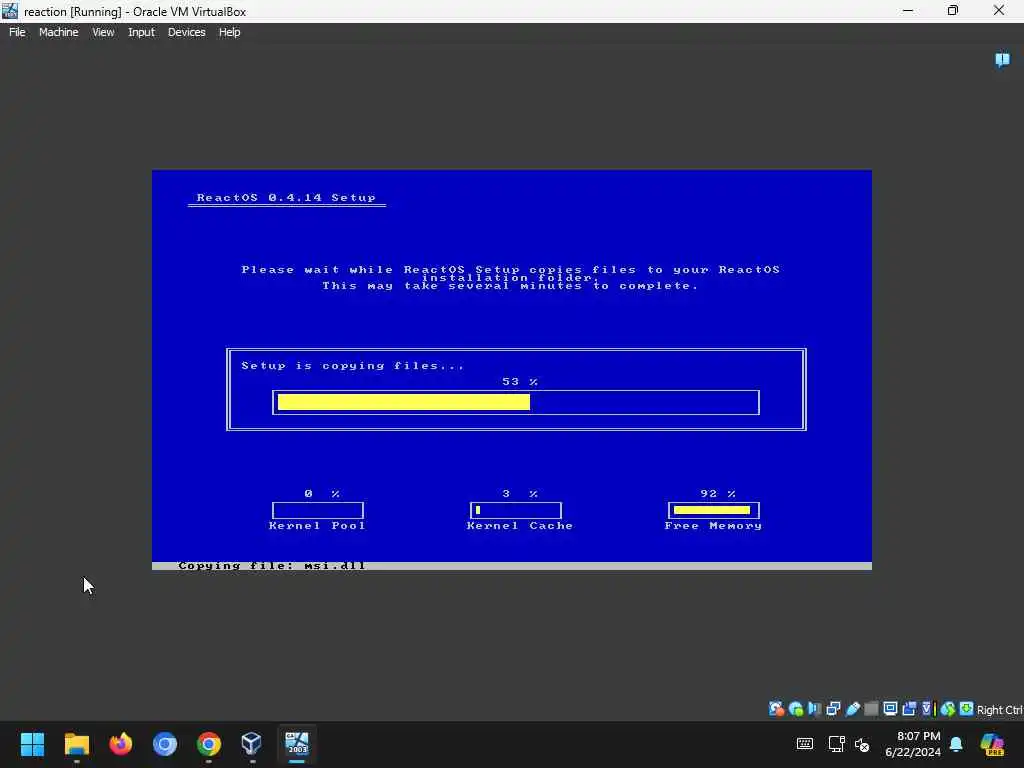Open the Input menu

point(141,32)
